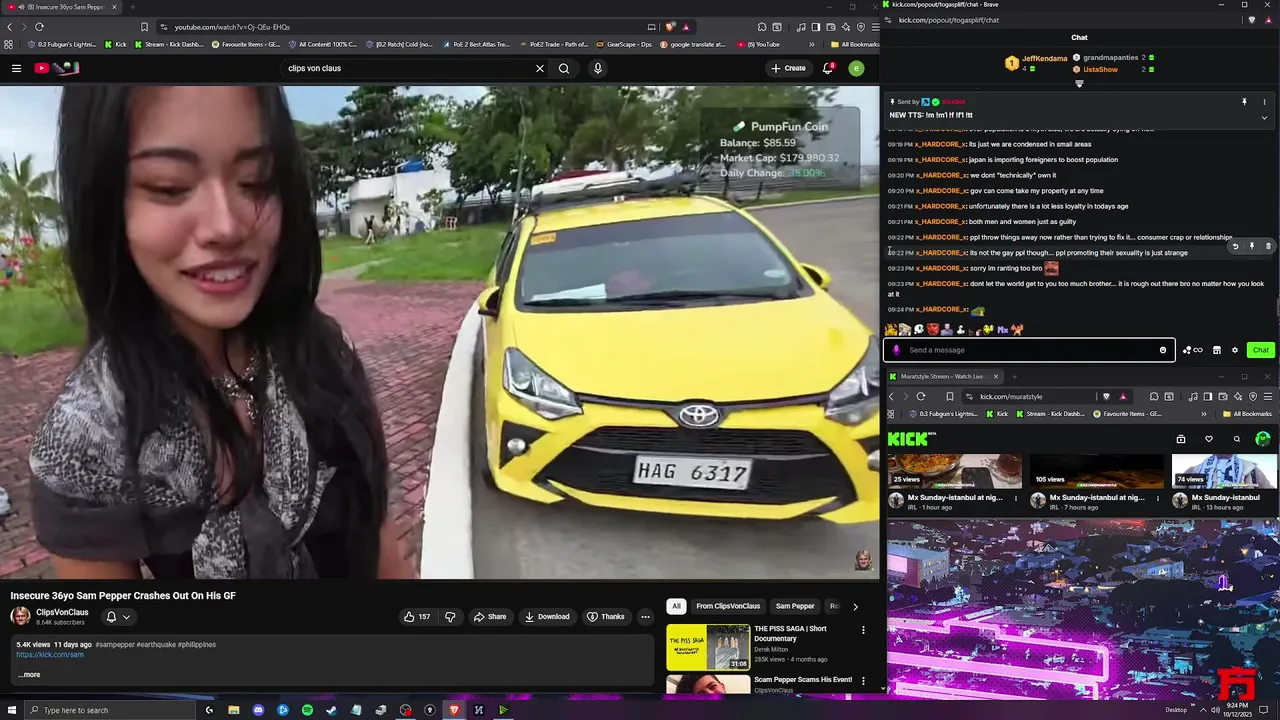Open pinned message three-dot options
Image resolution: width=1280 pixels, height=720 pixels.
[1264, 102]
